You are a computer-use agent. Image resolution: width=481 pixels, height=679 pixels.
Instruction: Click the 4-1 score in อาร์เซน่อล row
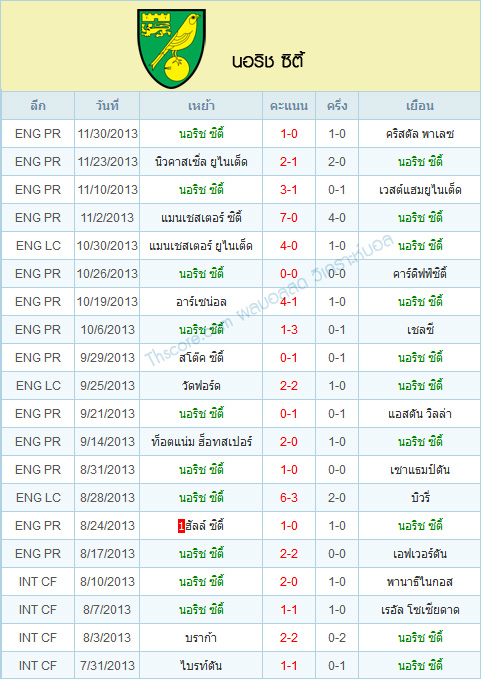289,302
